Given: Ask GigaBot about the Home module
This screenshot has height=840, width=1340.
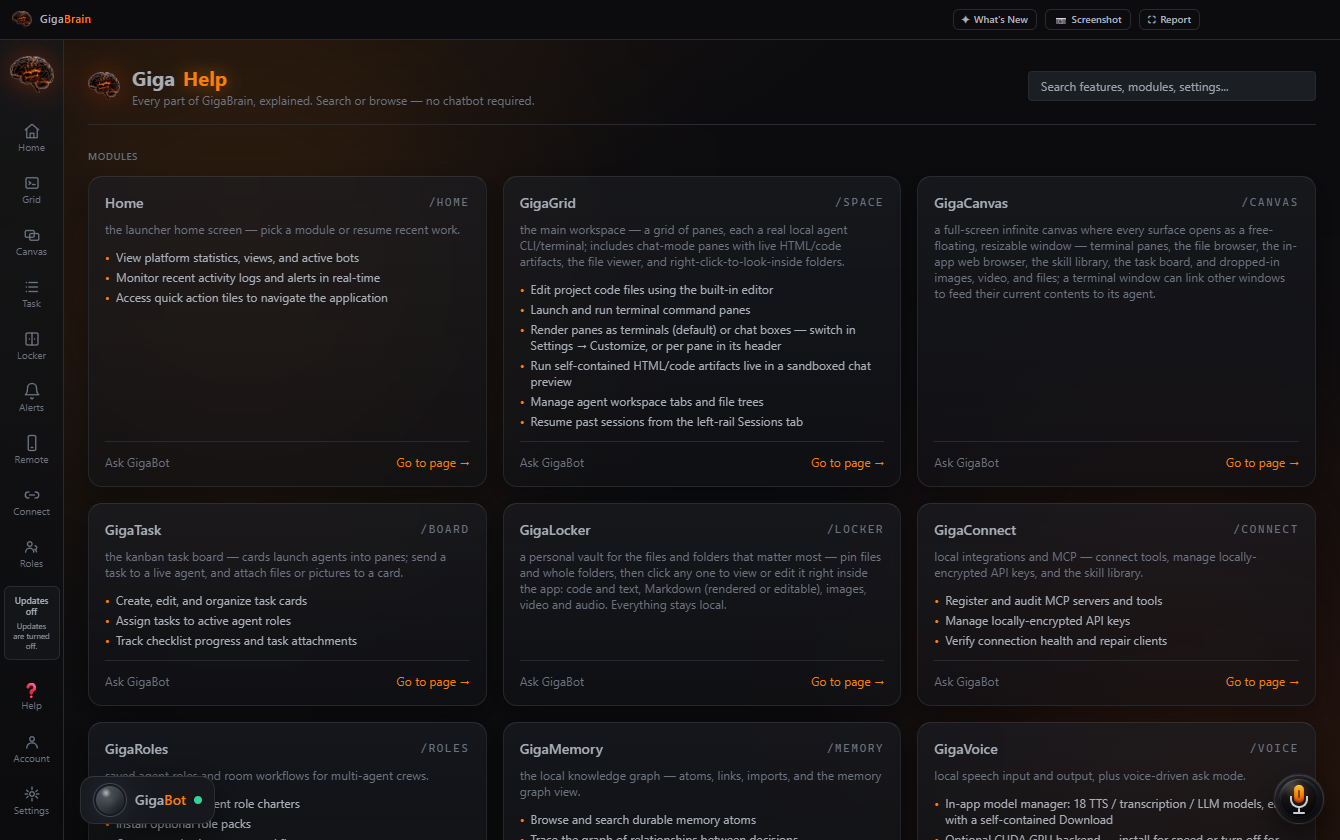Looking at the screenshot, I should (137, 463).
